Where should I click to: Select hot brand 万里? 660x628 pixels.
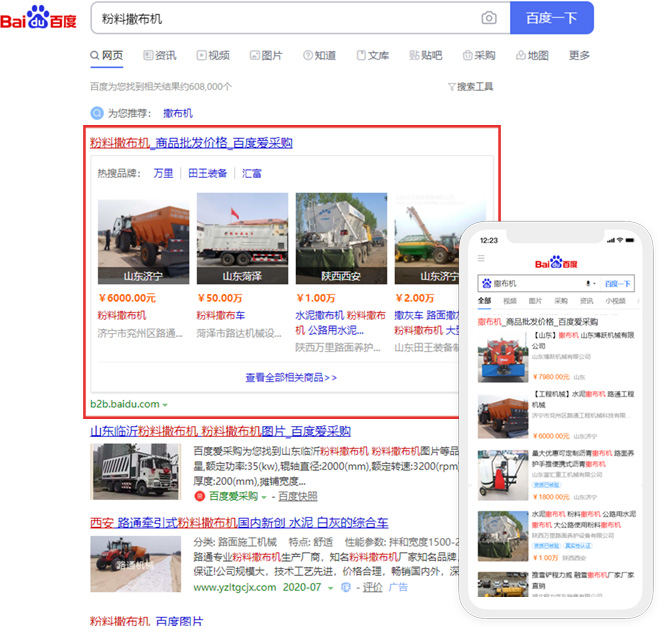163,173
